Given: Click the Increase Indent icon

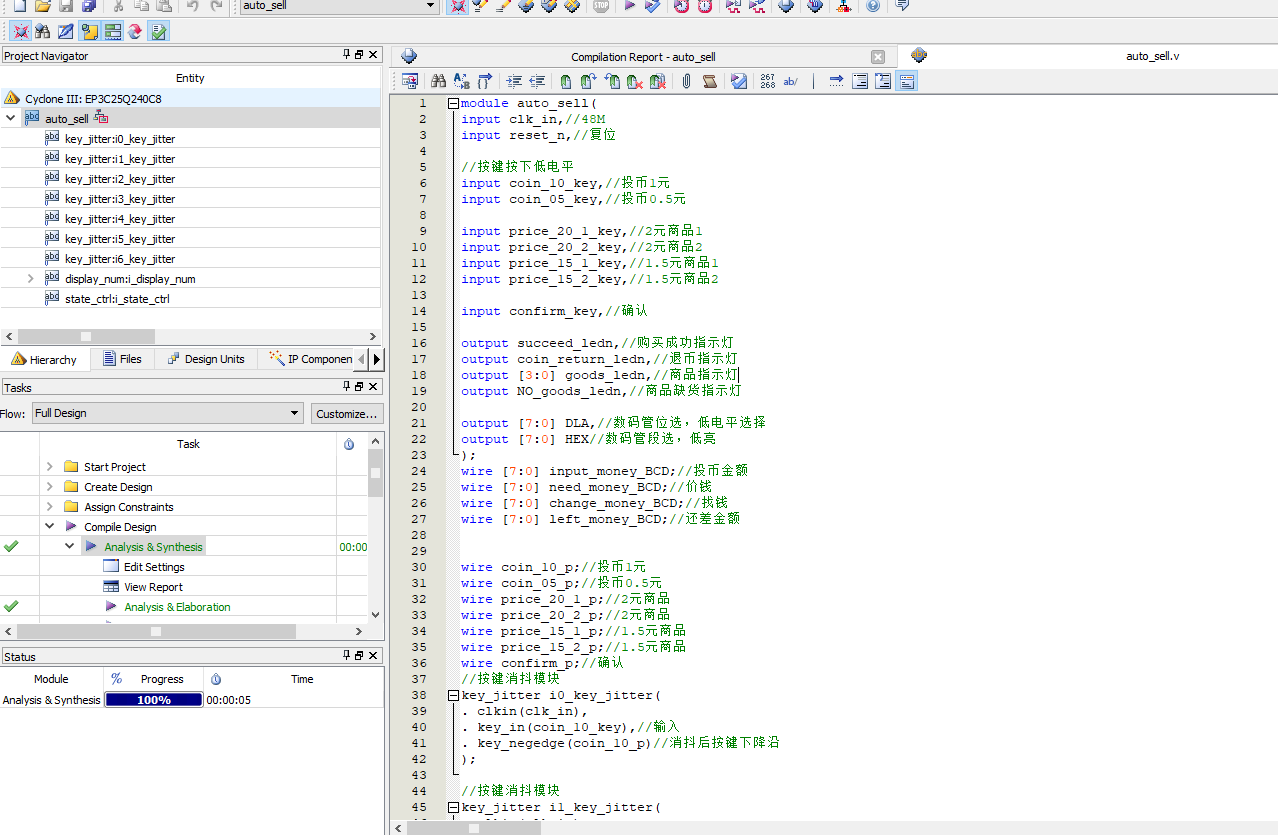Looking at the screenshot, I should click(514, 81).
